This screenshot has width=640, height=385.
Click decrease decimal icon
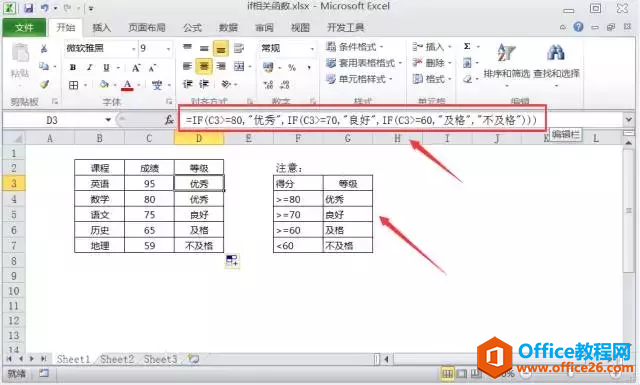pyautogui.click(x=285, y=85)
